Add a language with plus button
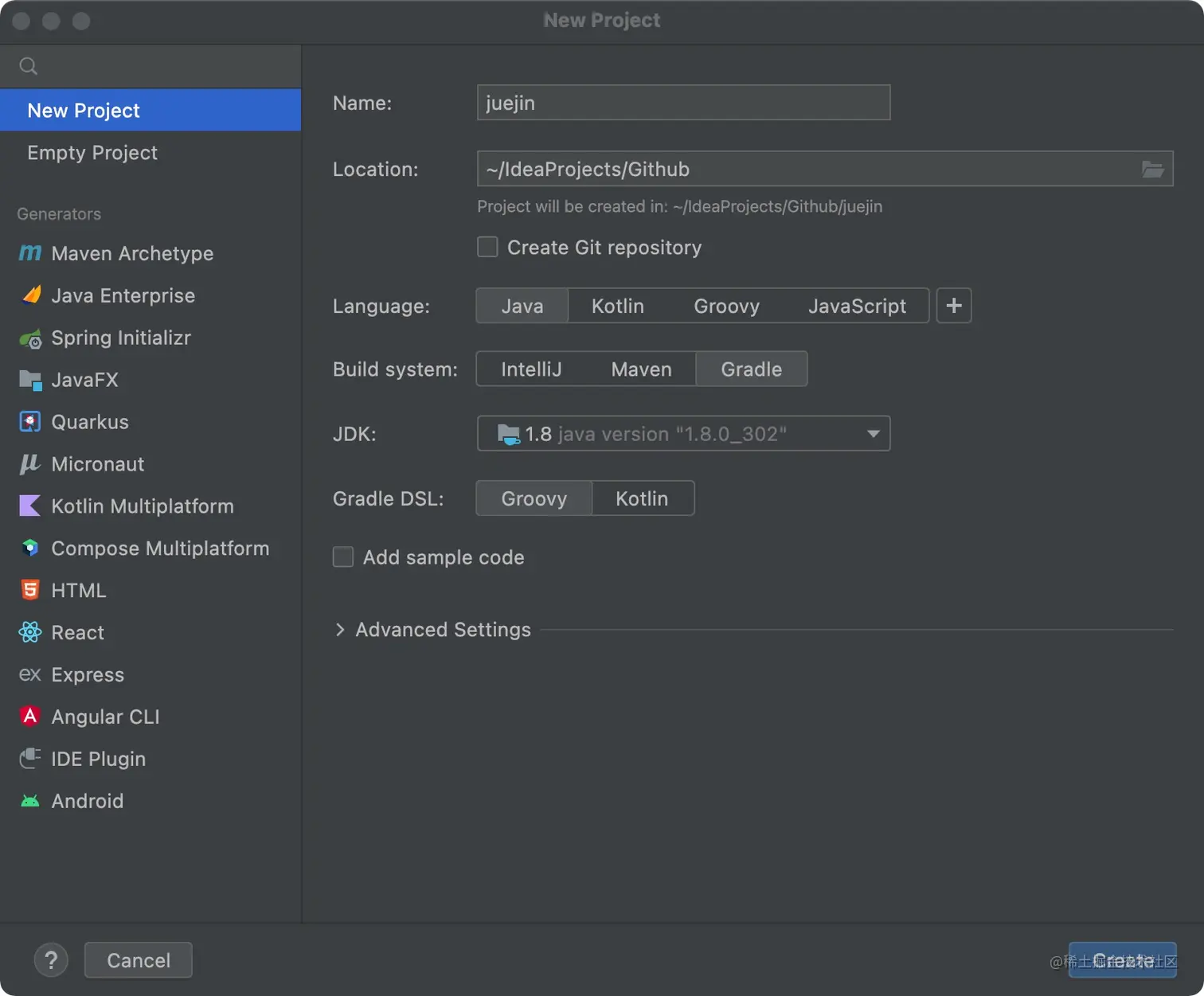The width and height of the screenshot is (1204, 996). point(954,306)
